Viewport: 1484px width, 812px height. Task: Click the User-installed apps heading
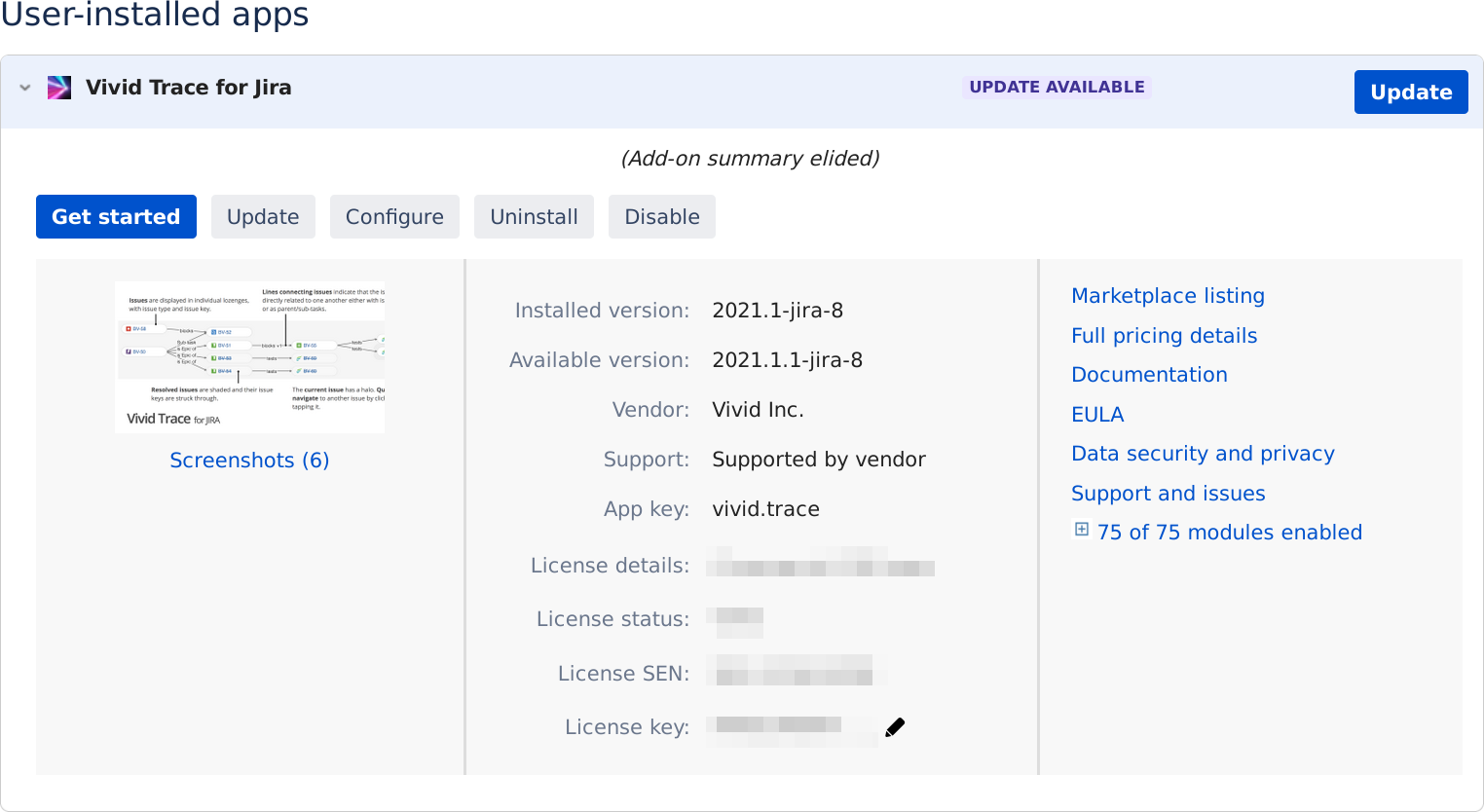click(x=155, y=14)
